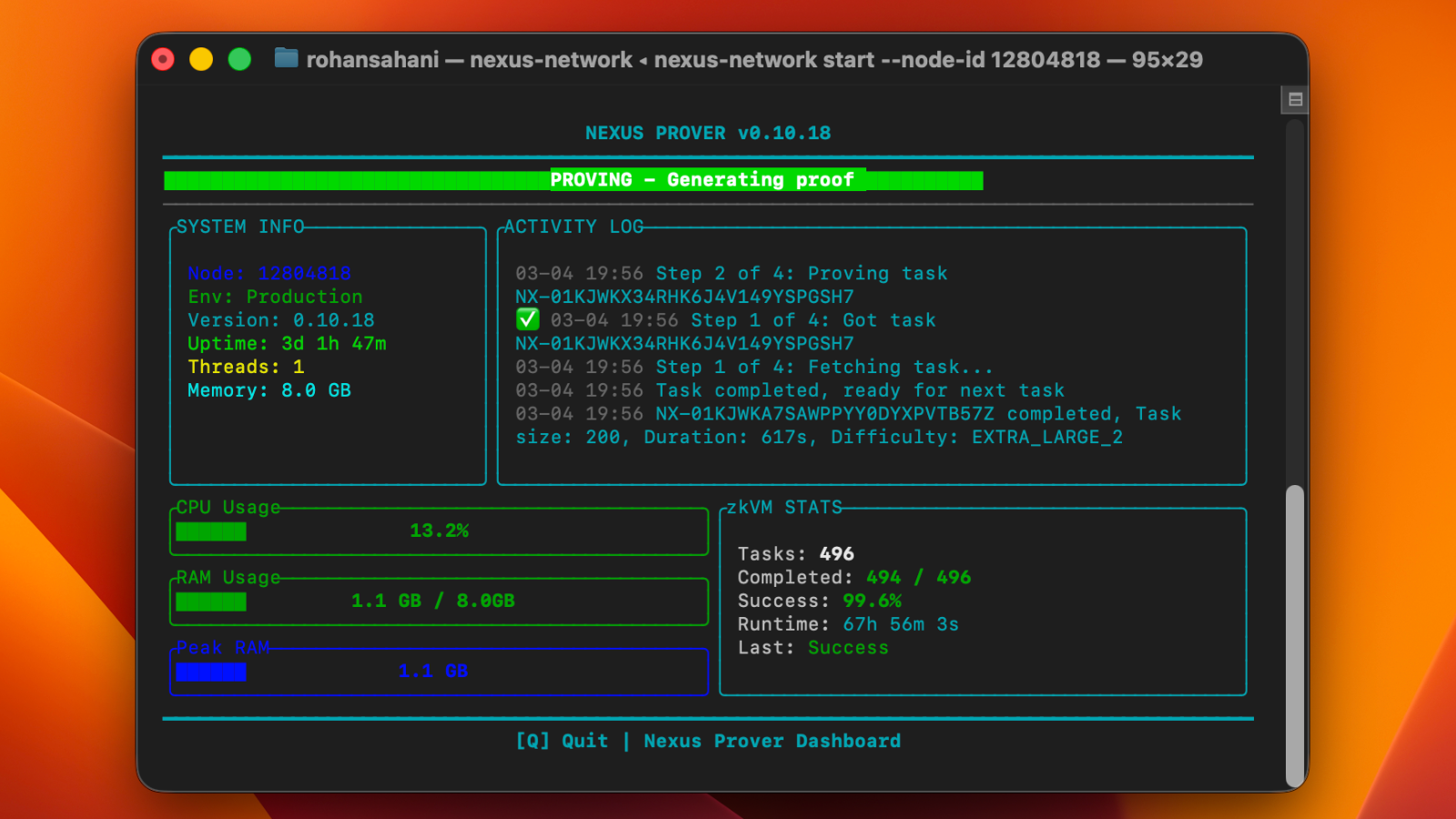1456x819 pixels.
Task: Click the zkVM STATS panel title
Action: (784, 507)
